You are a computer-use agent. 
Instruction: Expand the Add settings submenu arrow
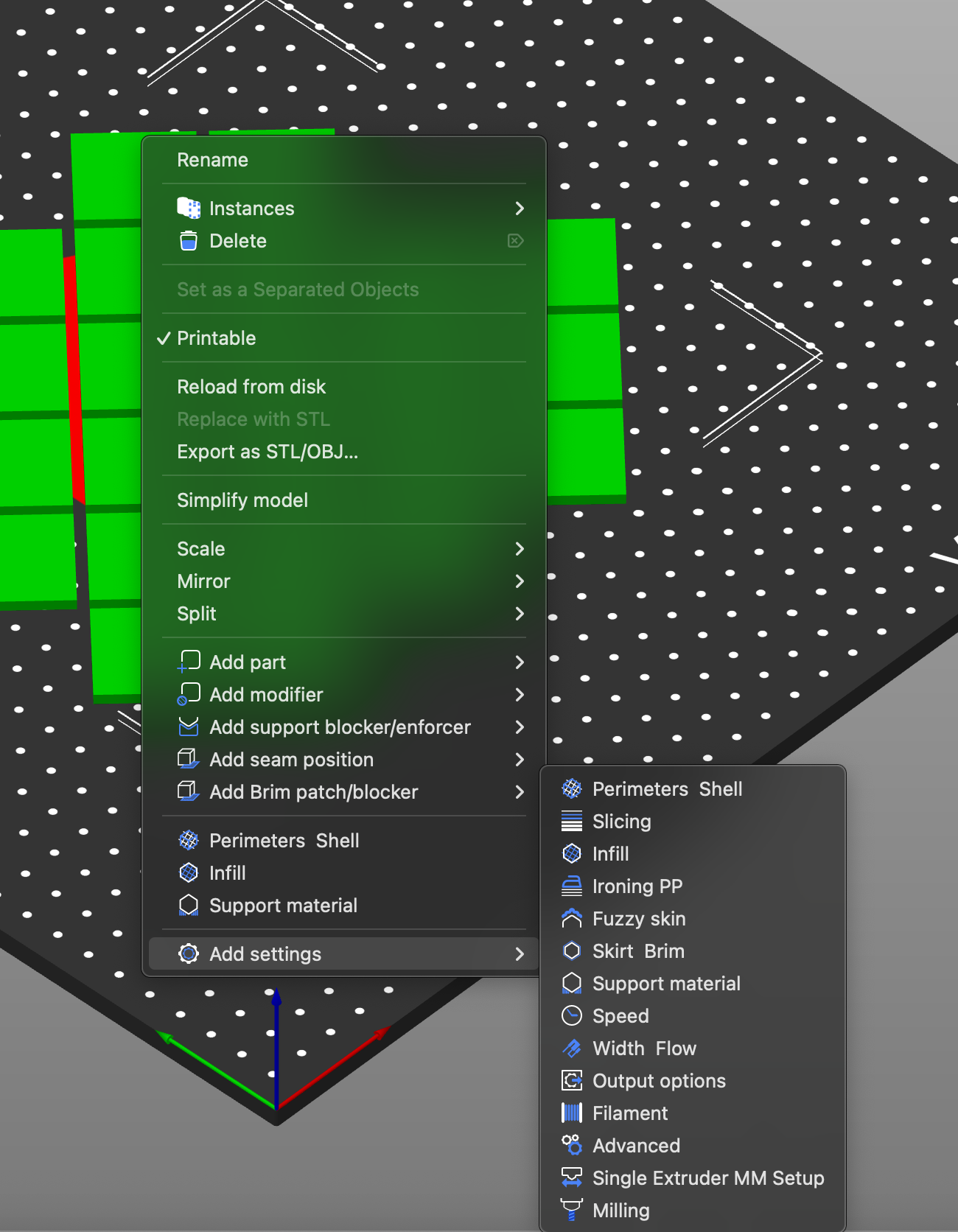pyautogui.click(x=520, y=954)
